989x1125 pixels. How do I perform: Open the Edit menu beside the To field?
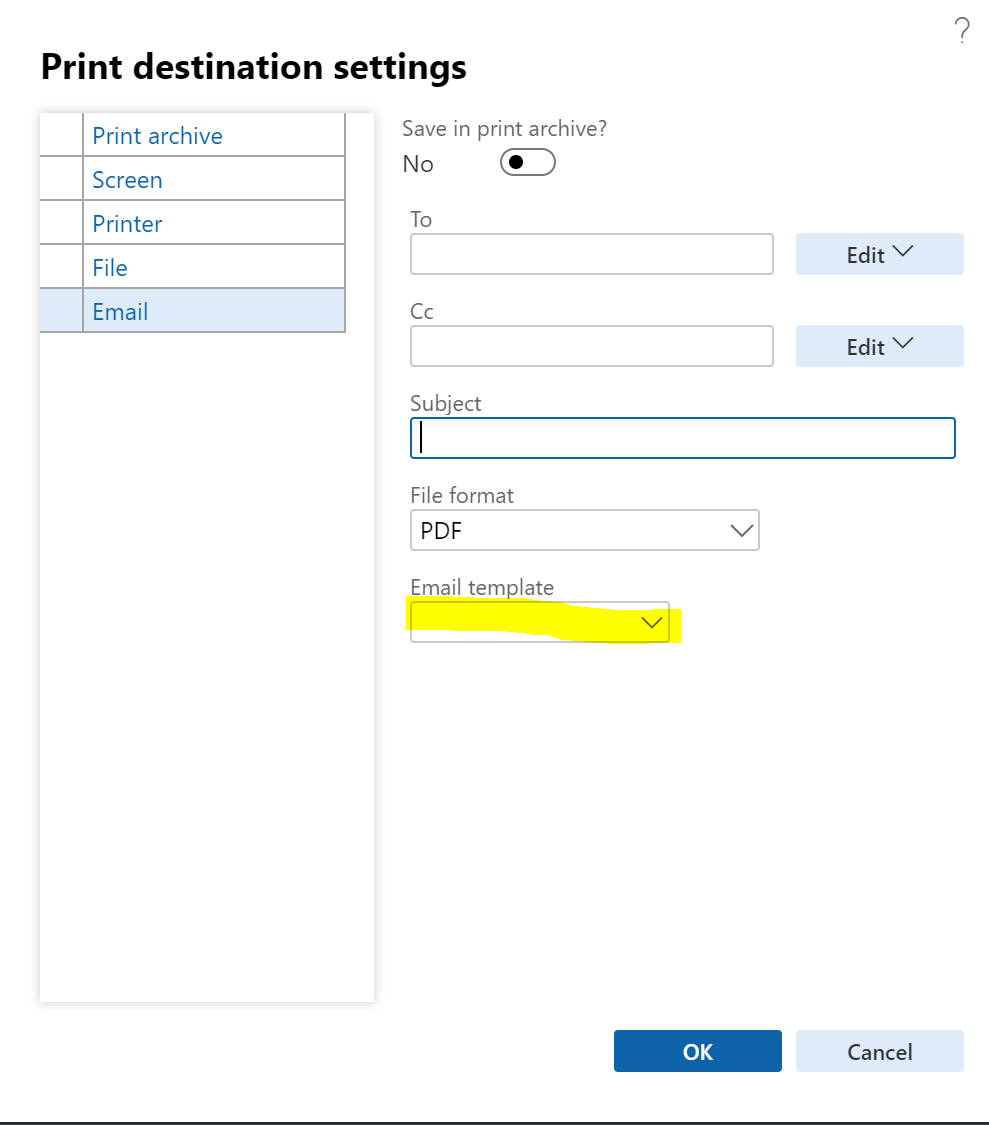pos(879,254)
